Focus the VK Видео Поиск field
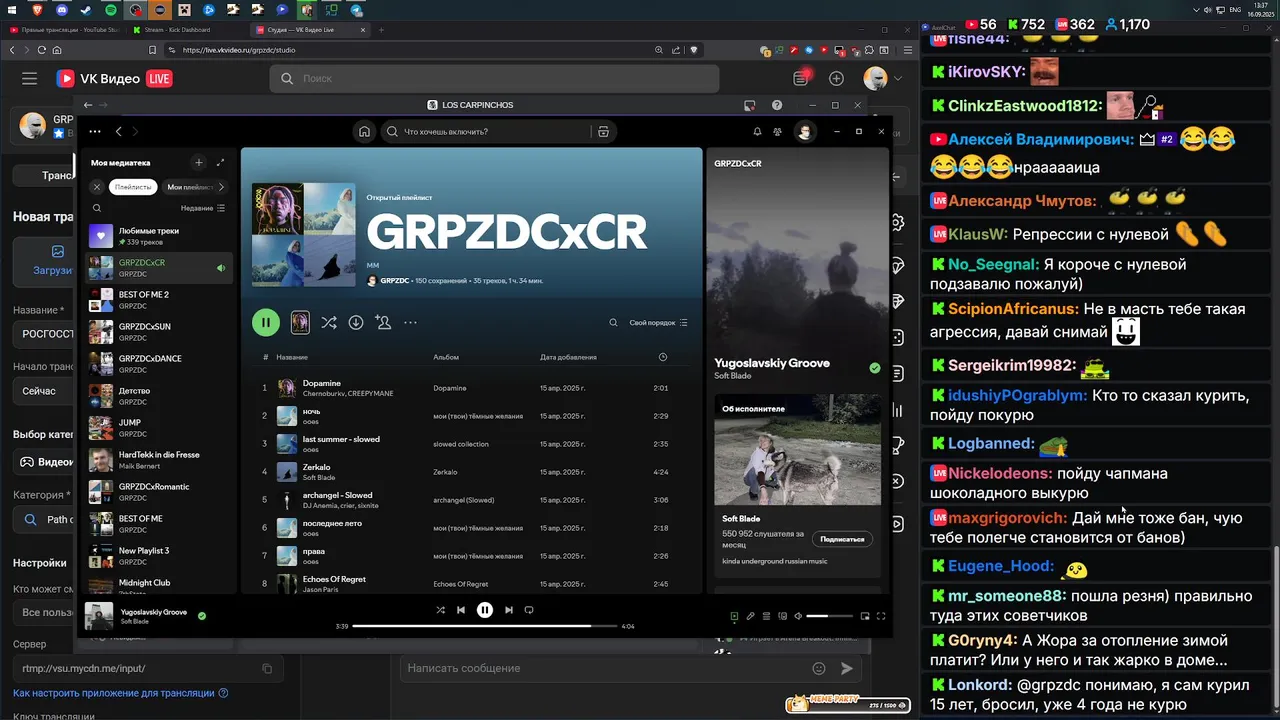This screenshot has height=720, width=1280. click(495, 78)
